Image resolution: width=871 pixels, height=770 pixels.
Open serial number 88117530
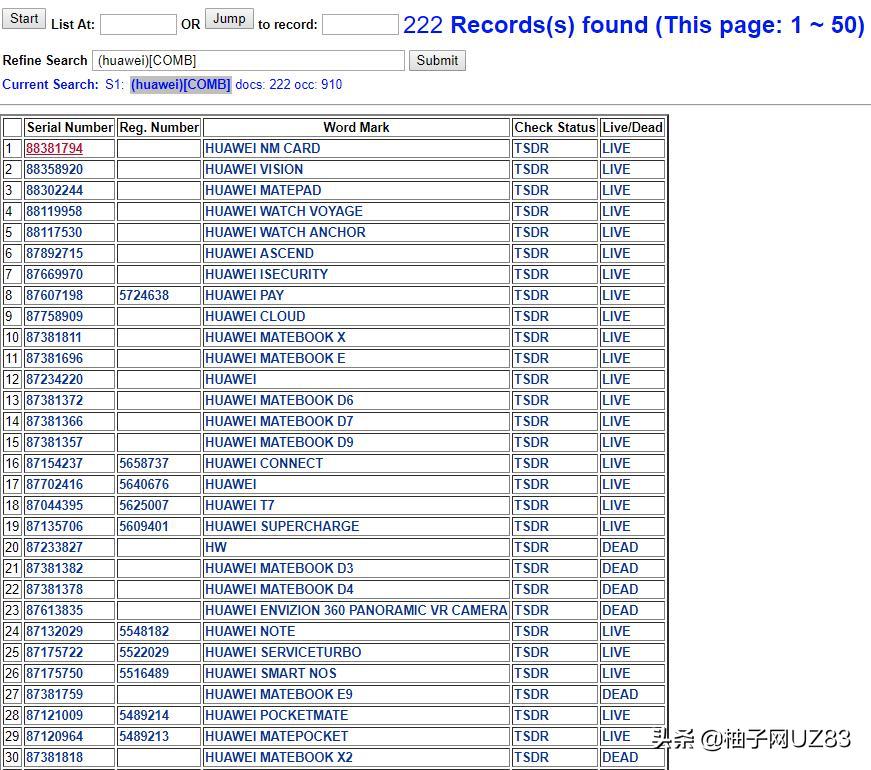[54, 232]
